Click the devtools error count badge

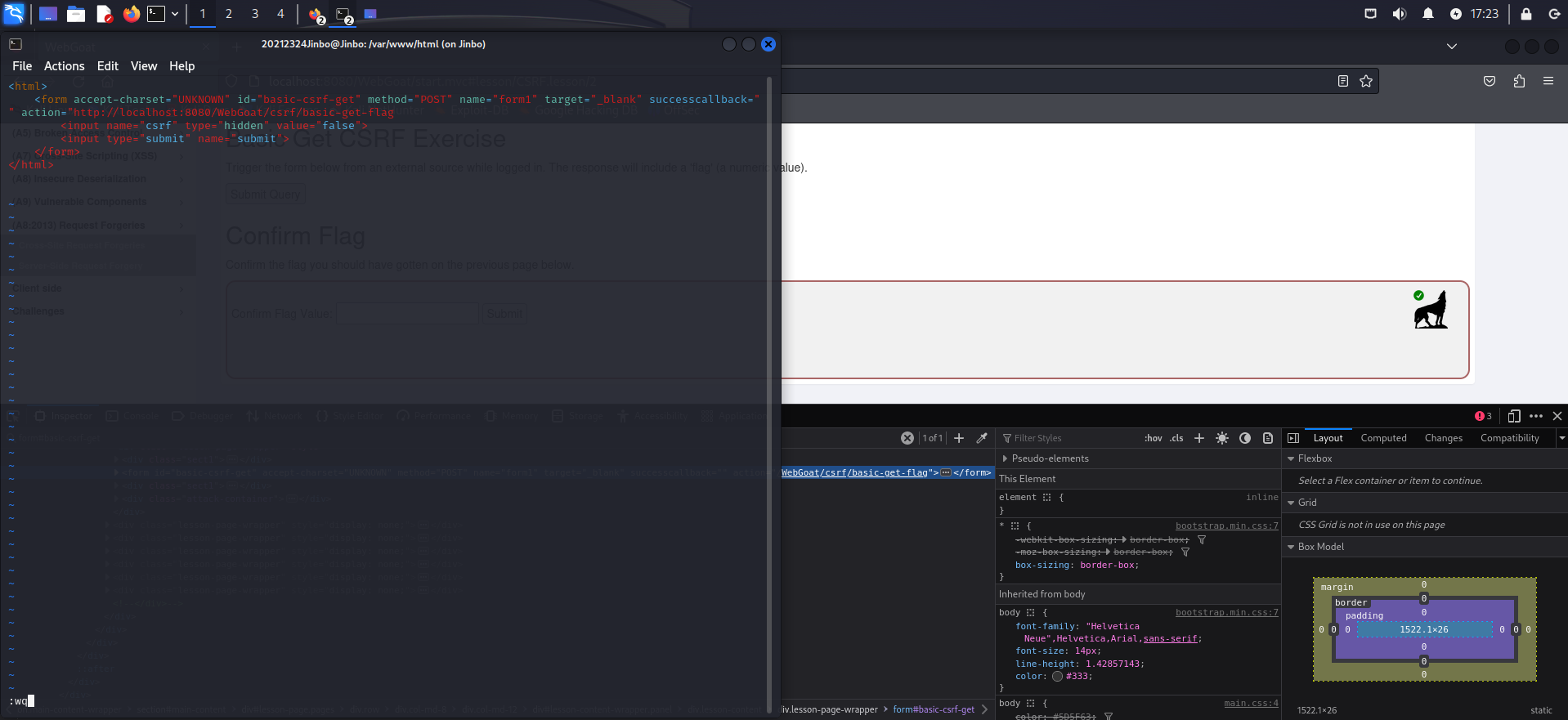[x=1483, y=416]
